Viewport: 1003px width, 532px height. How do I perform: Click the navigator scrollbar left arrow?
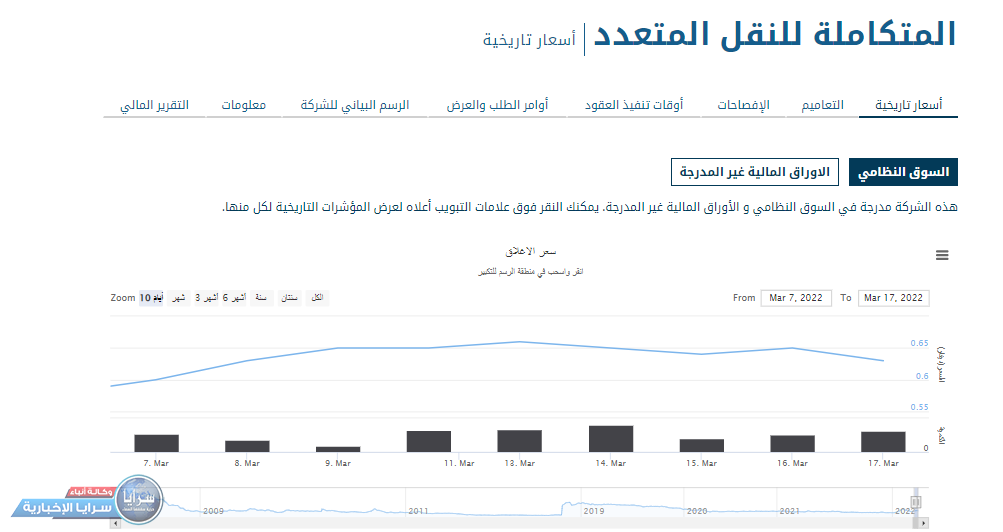click(116, 522)
